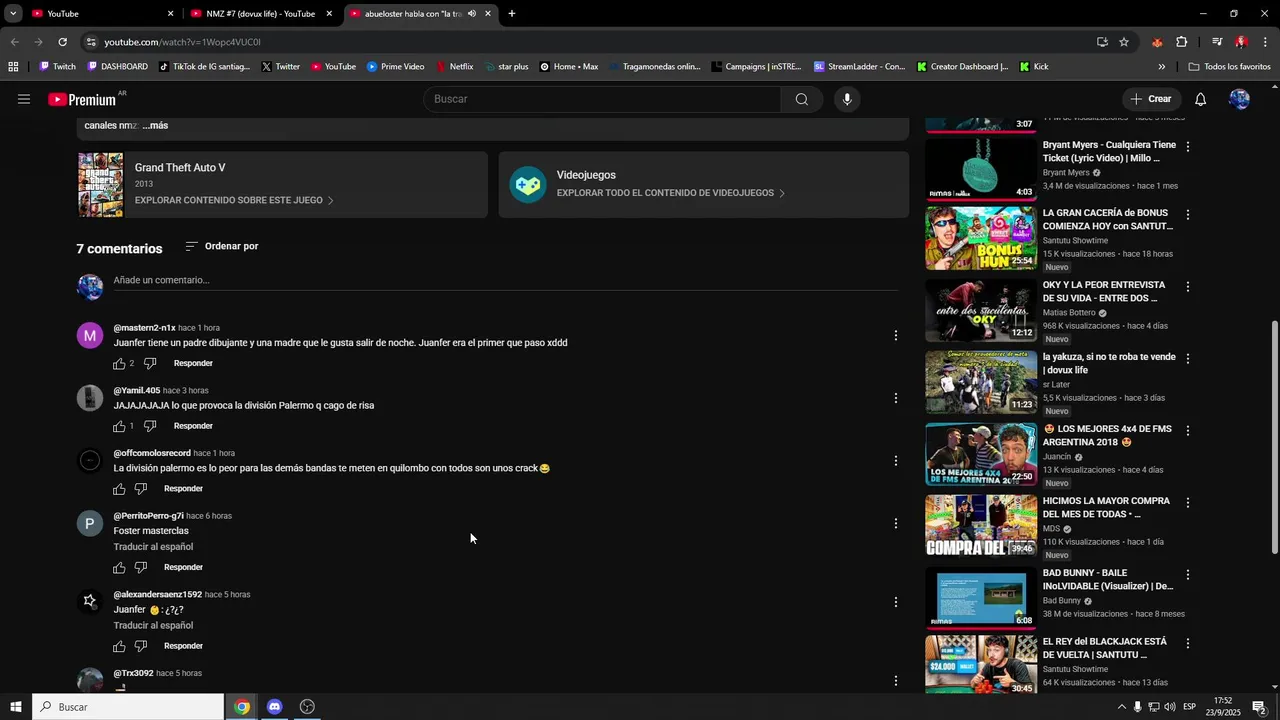Open options menu for @PerritoPerro-g7i comment

click(x=895, y=524)
